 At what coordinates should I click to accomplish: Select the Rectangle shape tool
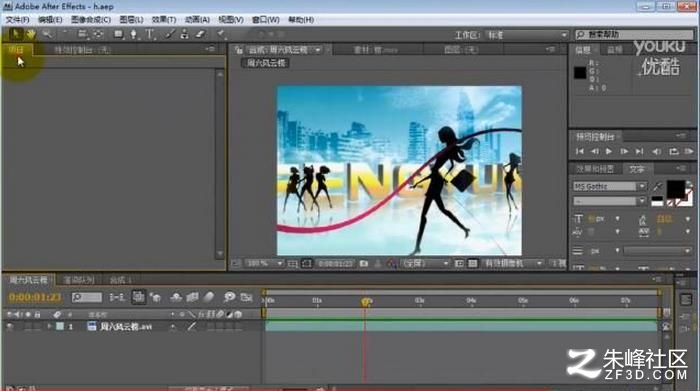point(118,34)
